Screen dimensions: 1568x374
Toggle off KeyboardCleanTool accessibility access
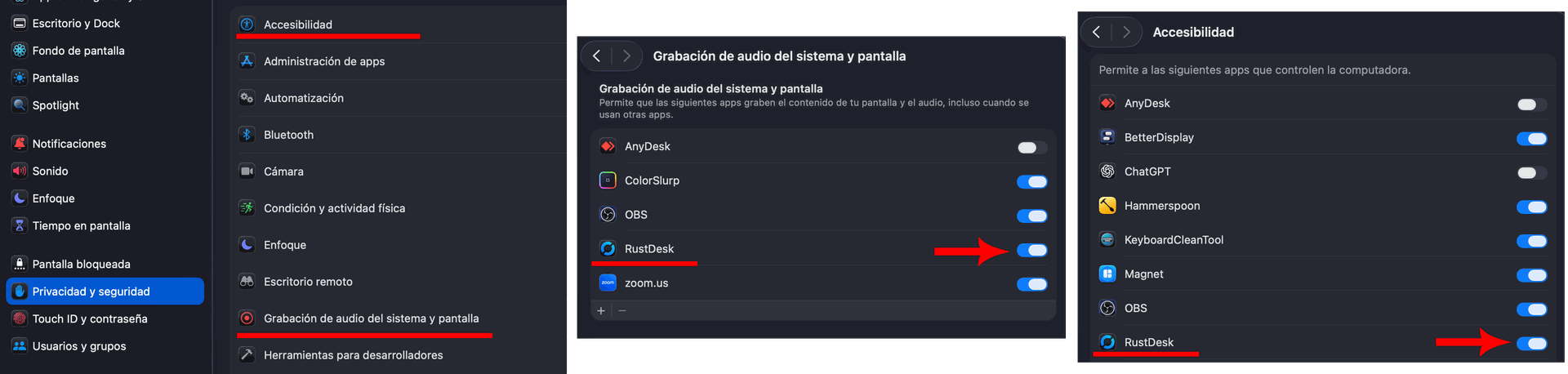1531,241
